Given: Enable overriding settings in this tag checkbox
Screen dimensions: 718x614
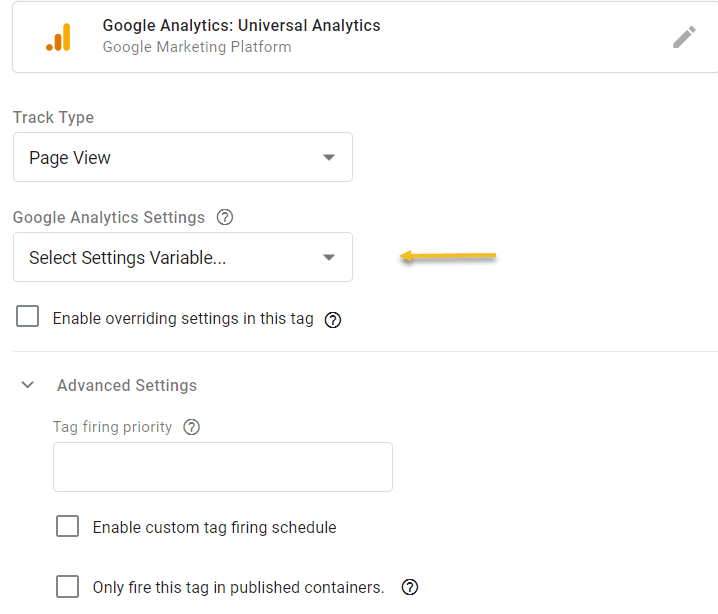Looking at the screenshot, I should pos(27,316).
